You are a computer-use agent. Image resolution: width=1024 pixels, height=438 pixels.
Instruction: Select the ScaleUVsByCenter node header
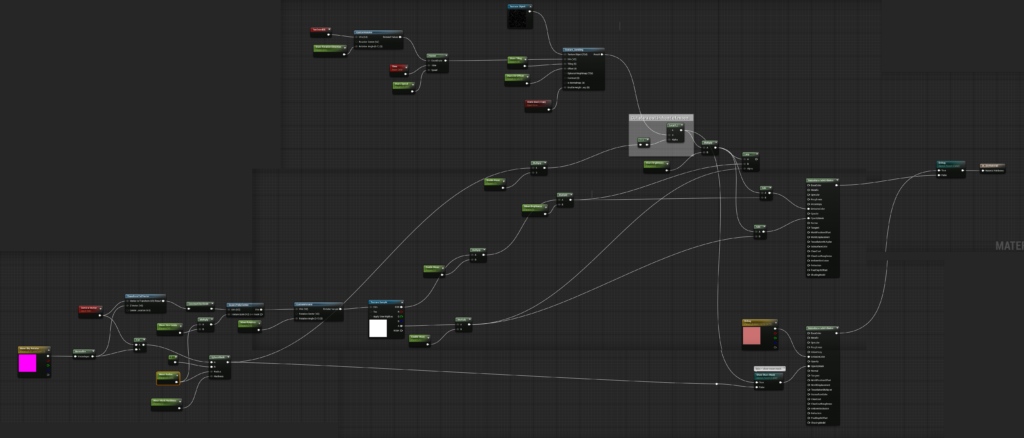coord(245,305)
